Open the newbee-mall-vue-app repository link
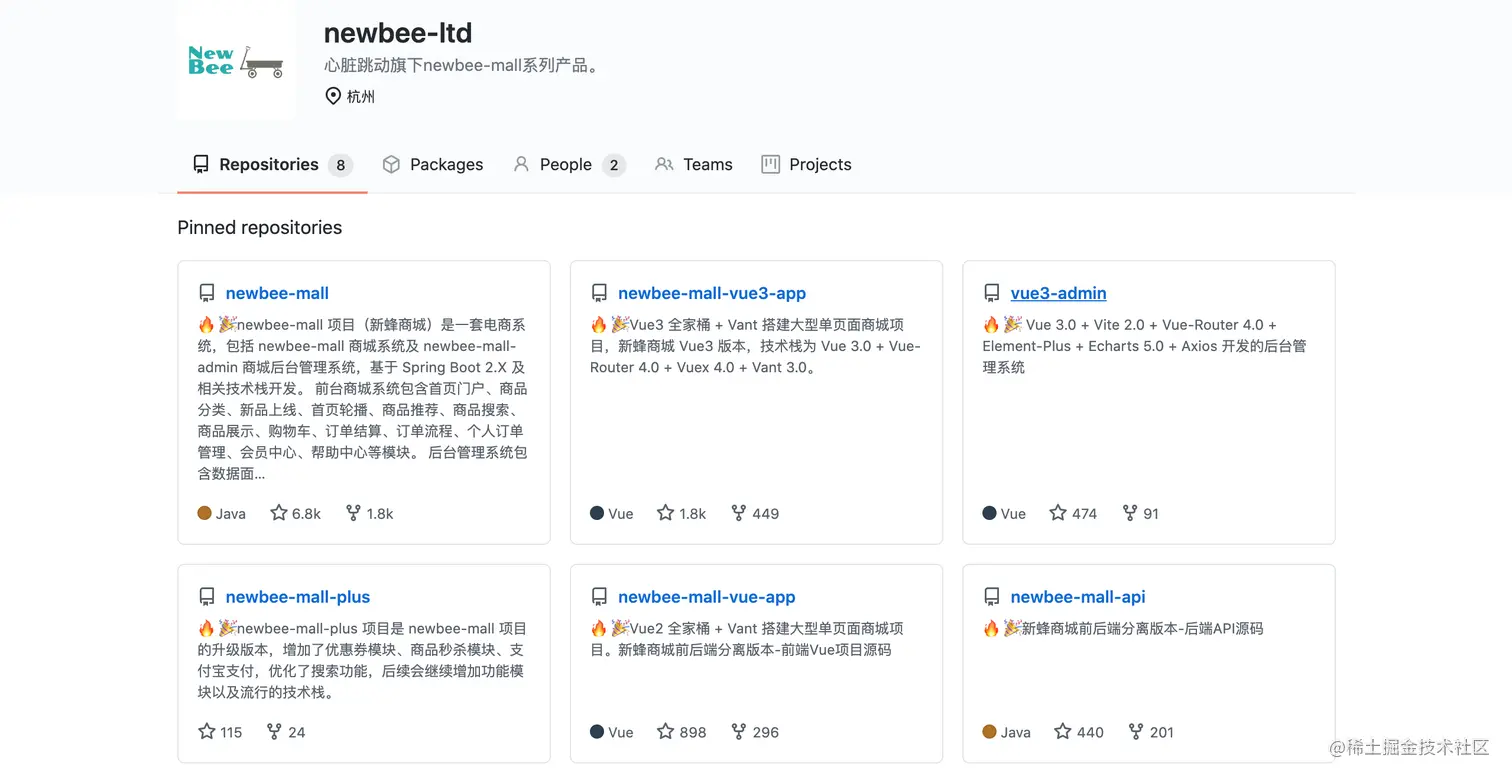1512x780 pixels. [707, 597]
